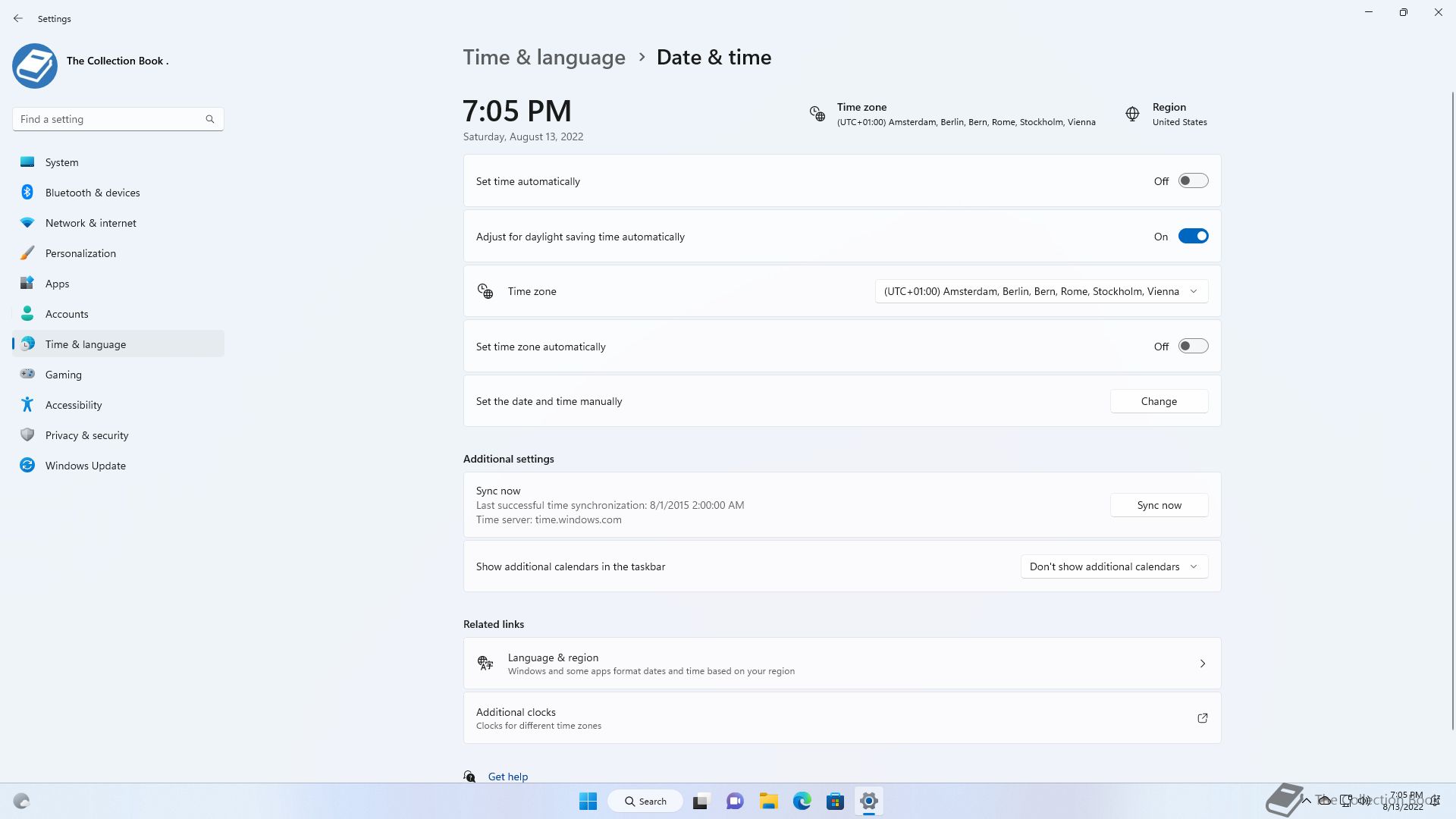
Task: Enable Set time automatically toggle
Action: (1193, 181)
